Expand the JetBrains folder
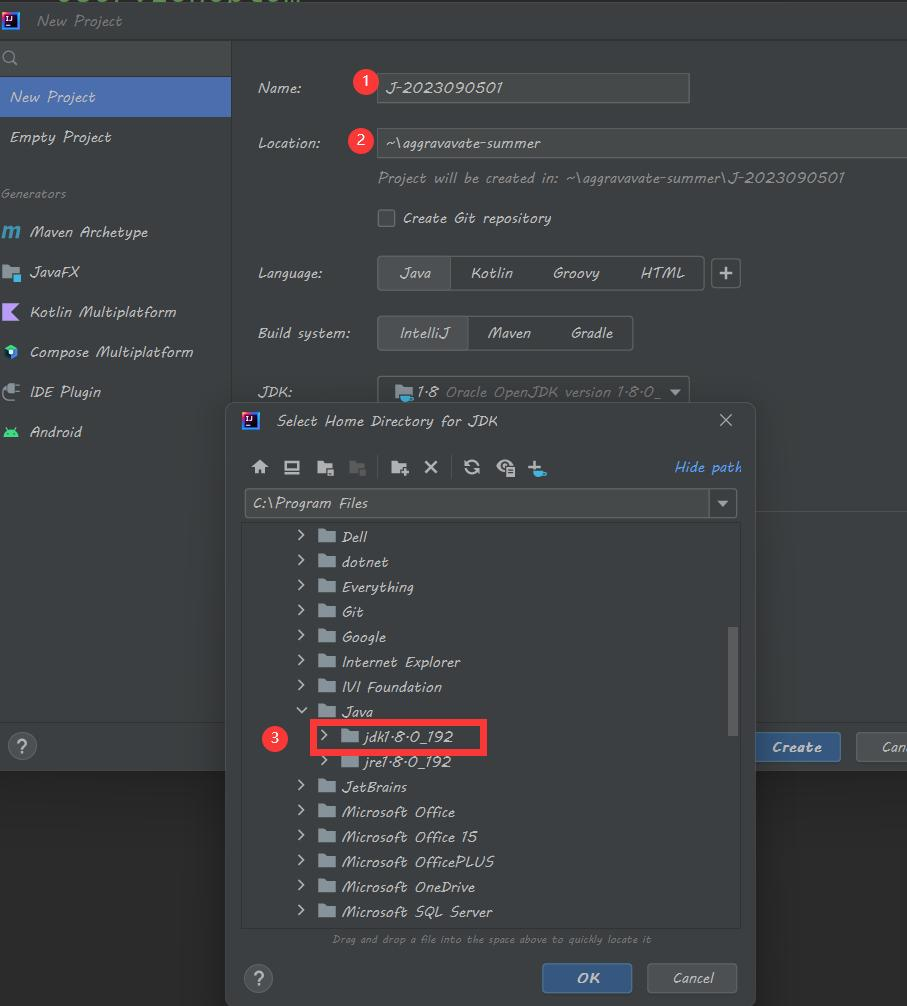The image size is (907, 1006). pyautogui.click(x=301, y=785)
